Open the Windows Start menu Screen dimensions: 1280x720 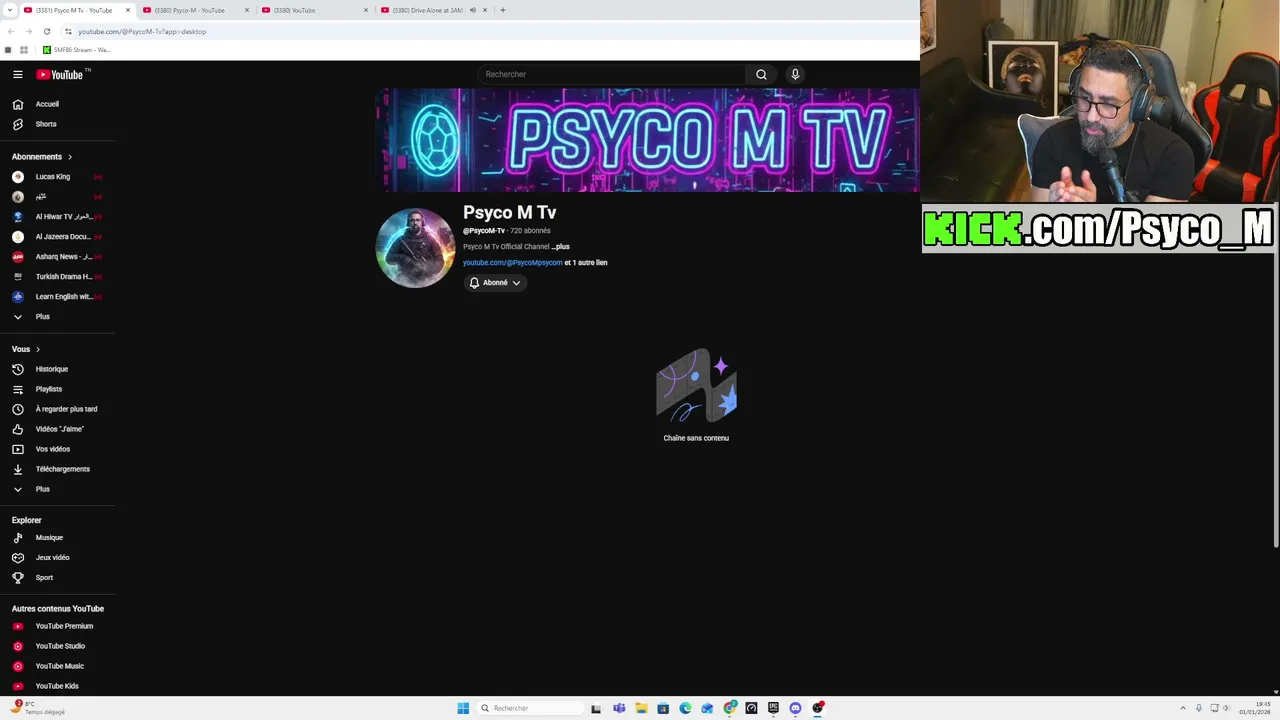(x=463, y=708)
